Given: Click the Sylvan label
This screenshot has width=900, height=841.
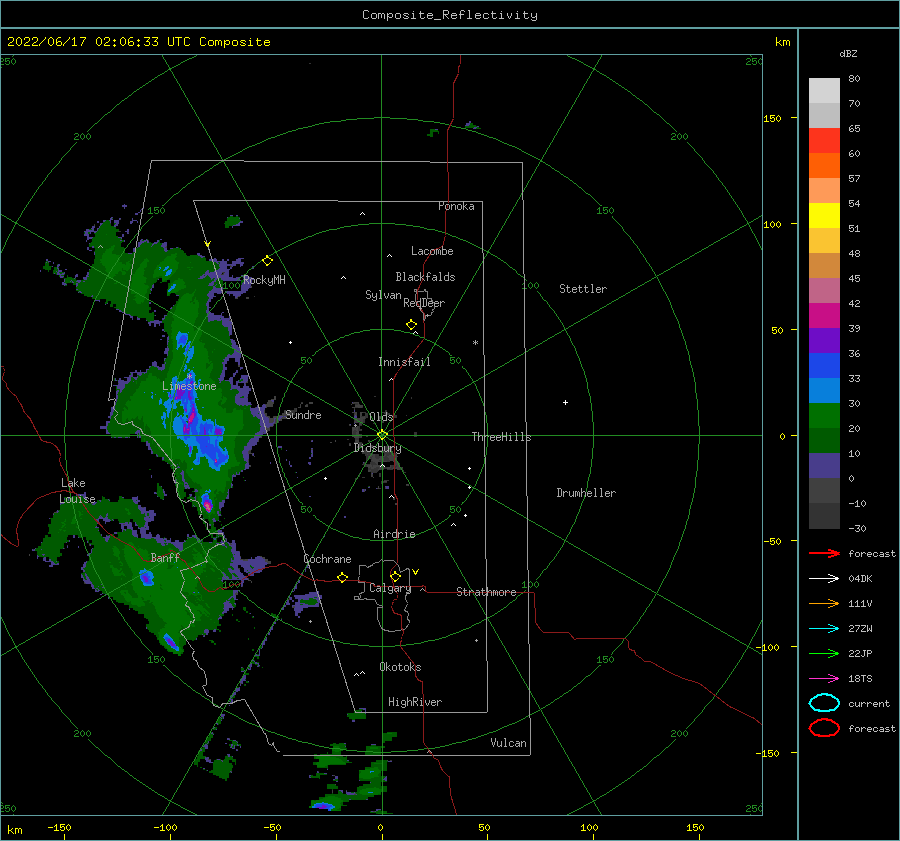Looking at the screenshot, I should 383,295.
